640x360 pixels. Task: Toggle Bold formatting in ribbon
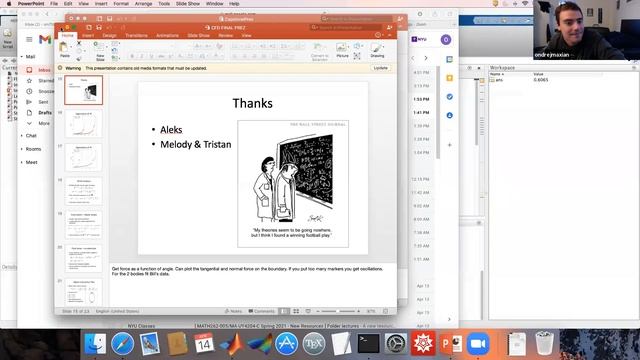point(132,56)
